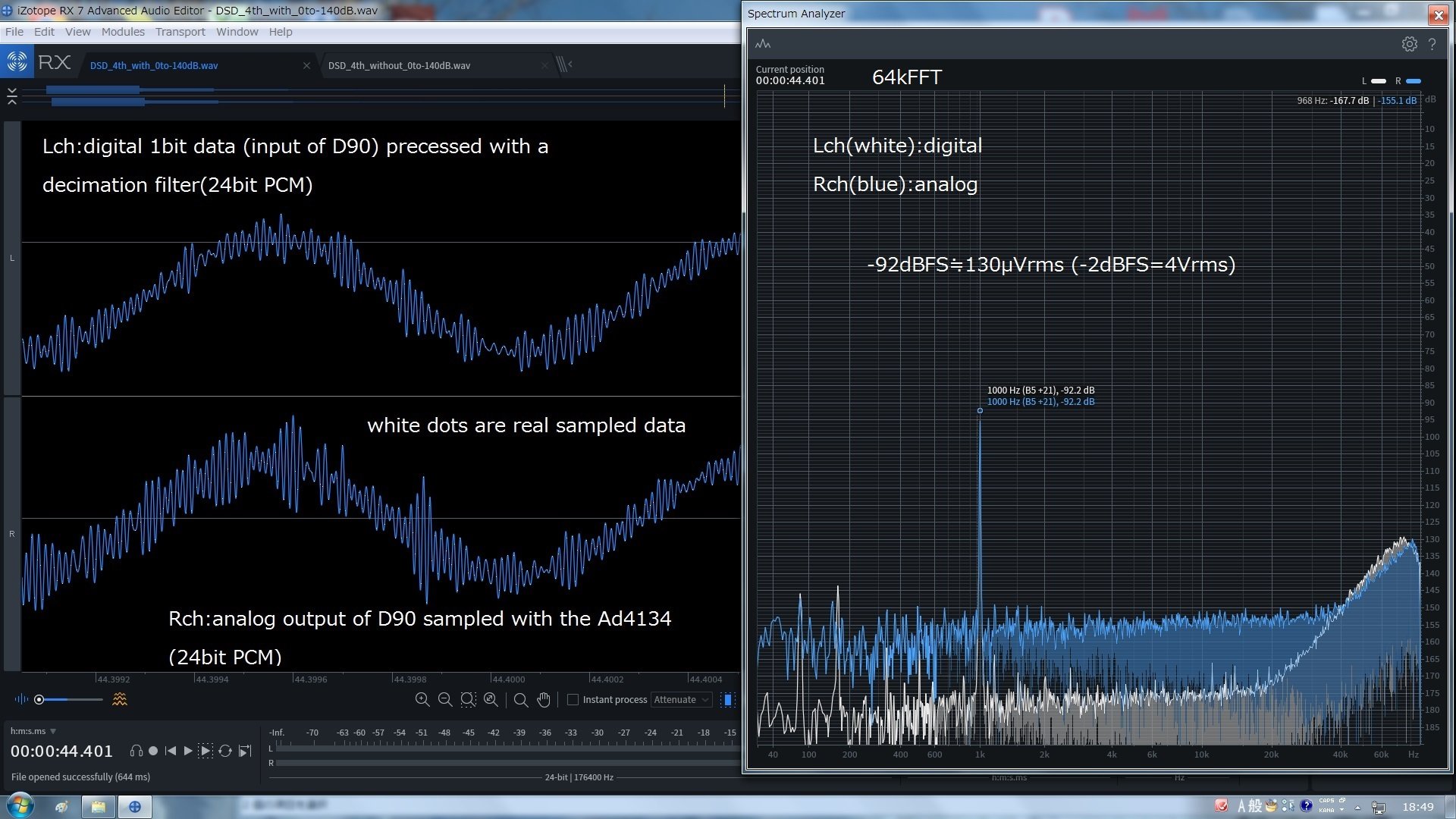Image resolution: width=1456 pixels, height=819 pixels.
Task: Toggle playhead follows playback icon
Action: [244, 751]
